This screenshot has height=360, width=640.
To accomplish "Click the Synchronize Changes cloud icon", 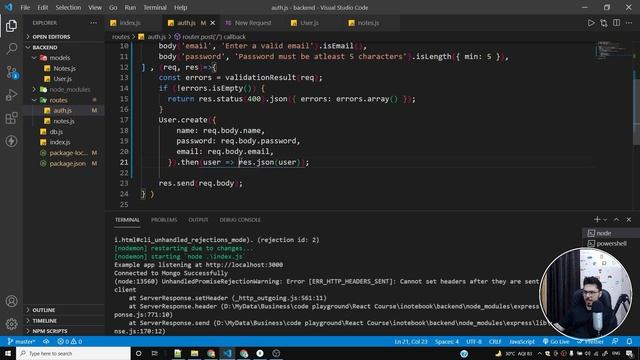I will click(x=46, y=341).
